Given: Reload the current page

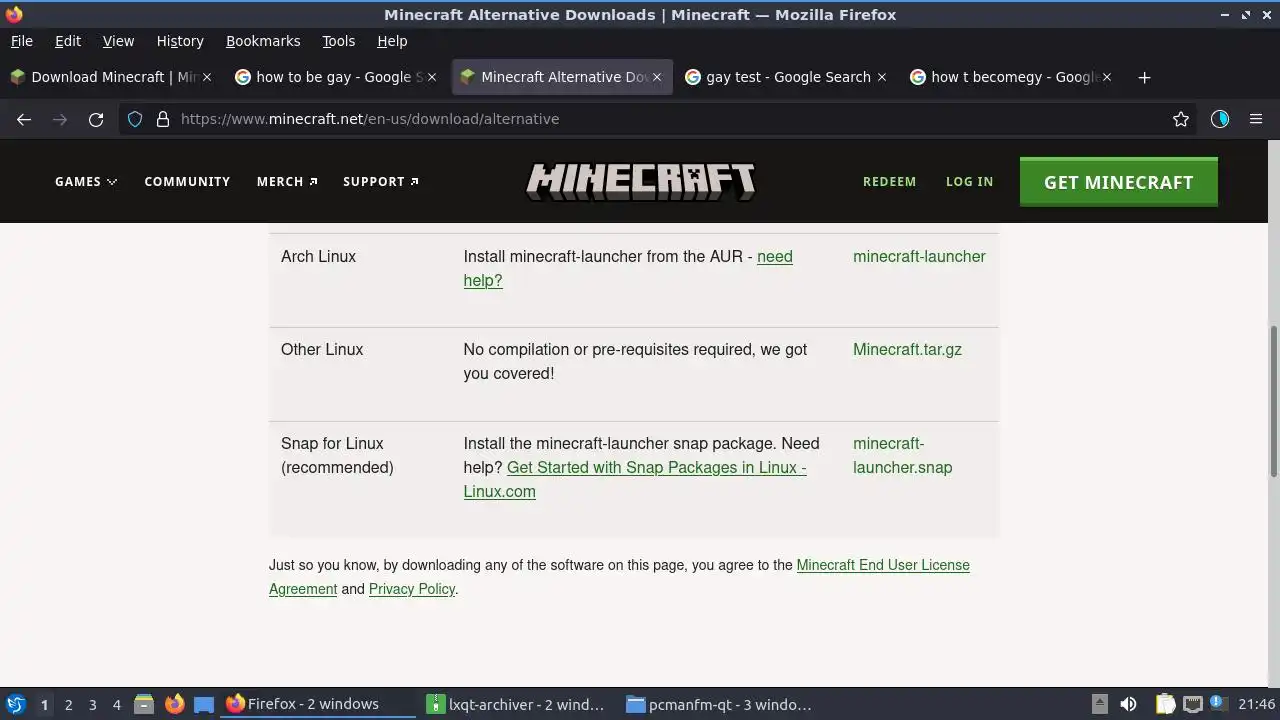Looking at the screenshot, I should click(96, 119).
